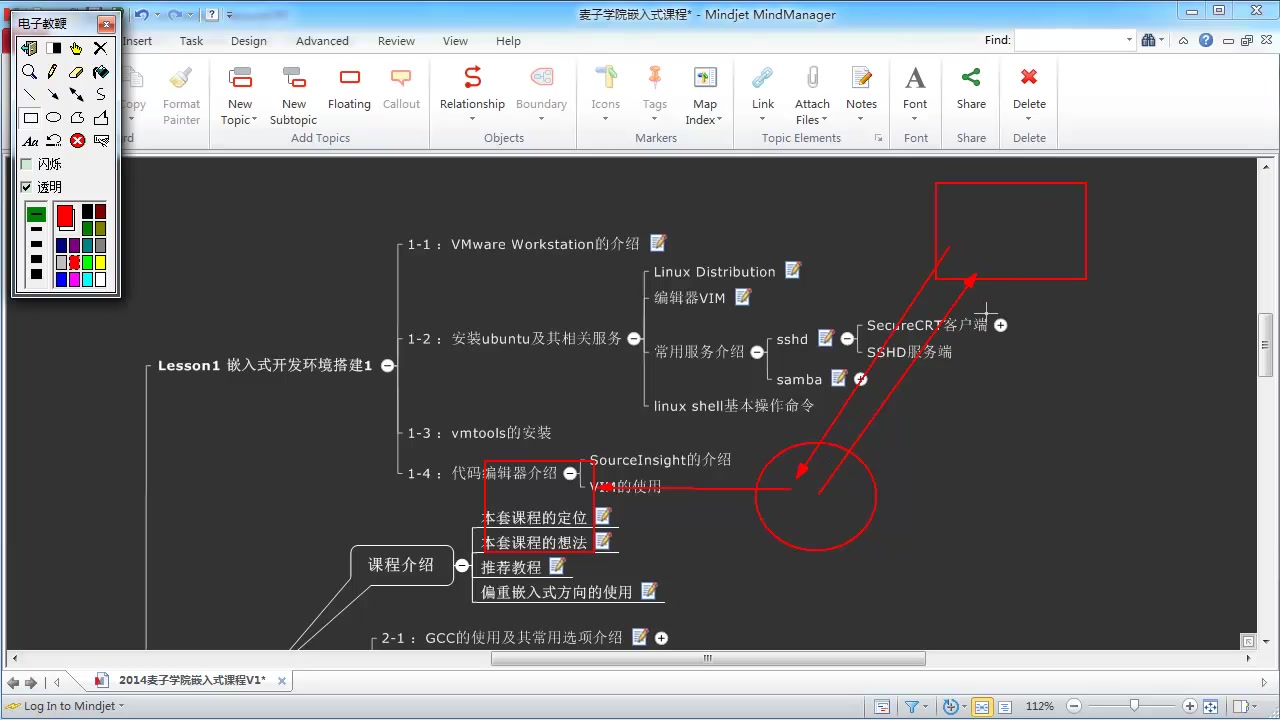Click the Format Painter brush icon
Screen dimensions: 1280x720
pyautogui.click(x=181, y=78)
